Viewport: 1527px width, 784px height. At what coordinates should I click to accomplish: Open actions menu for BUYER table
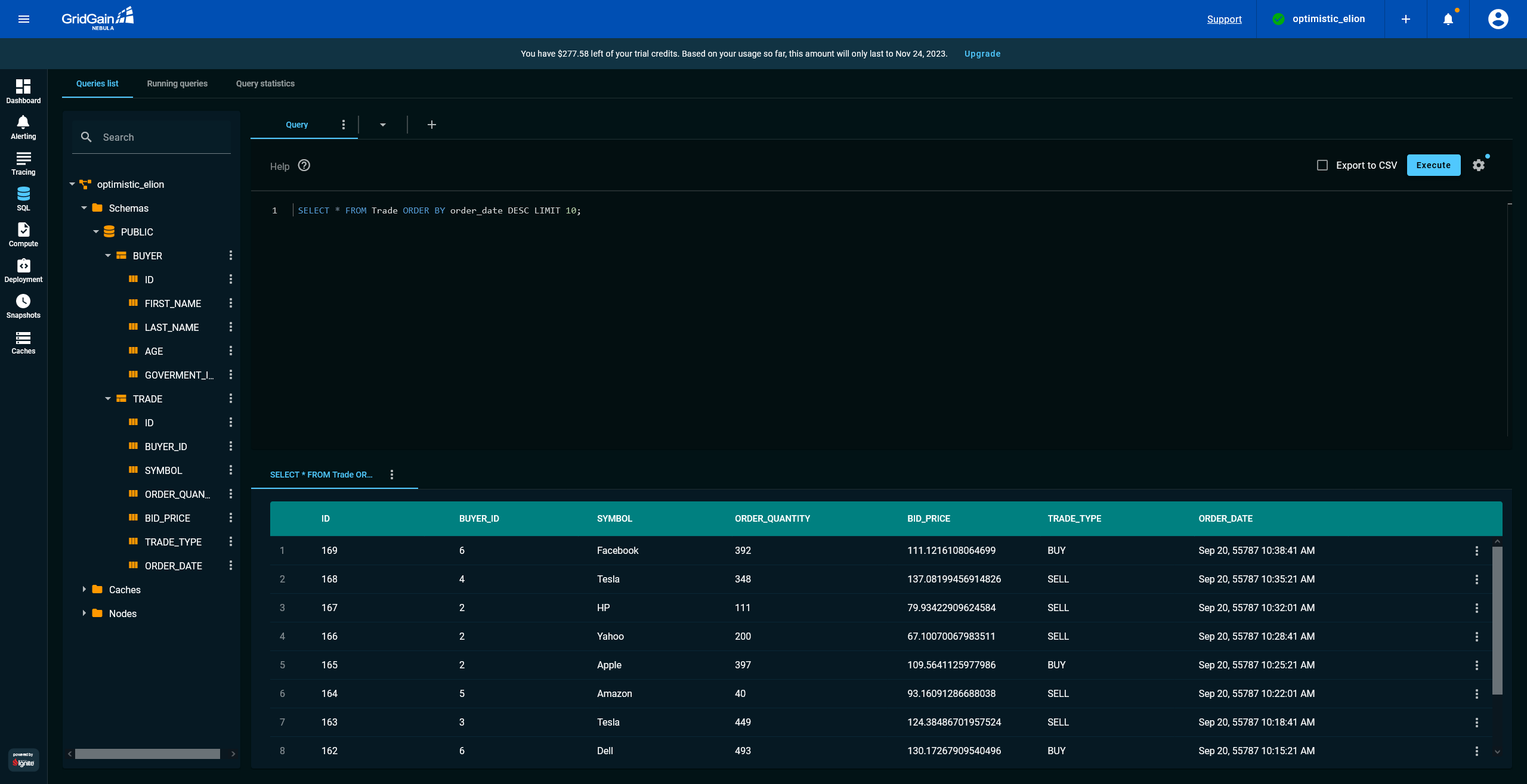point(231,255)
